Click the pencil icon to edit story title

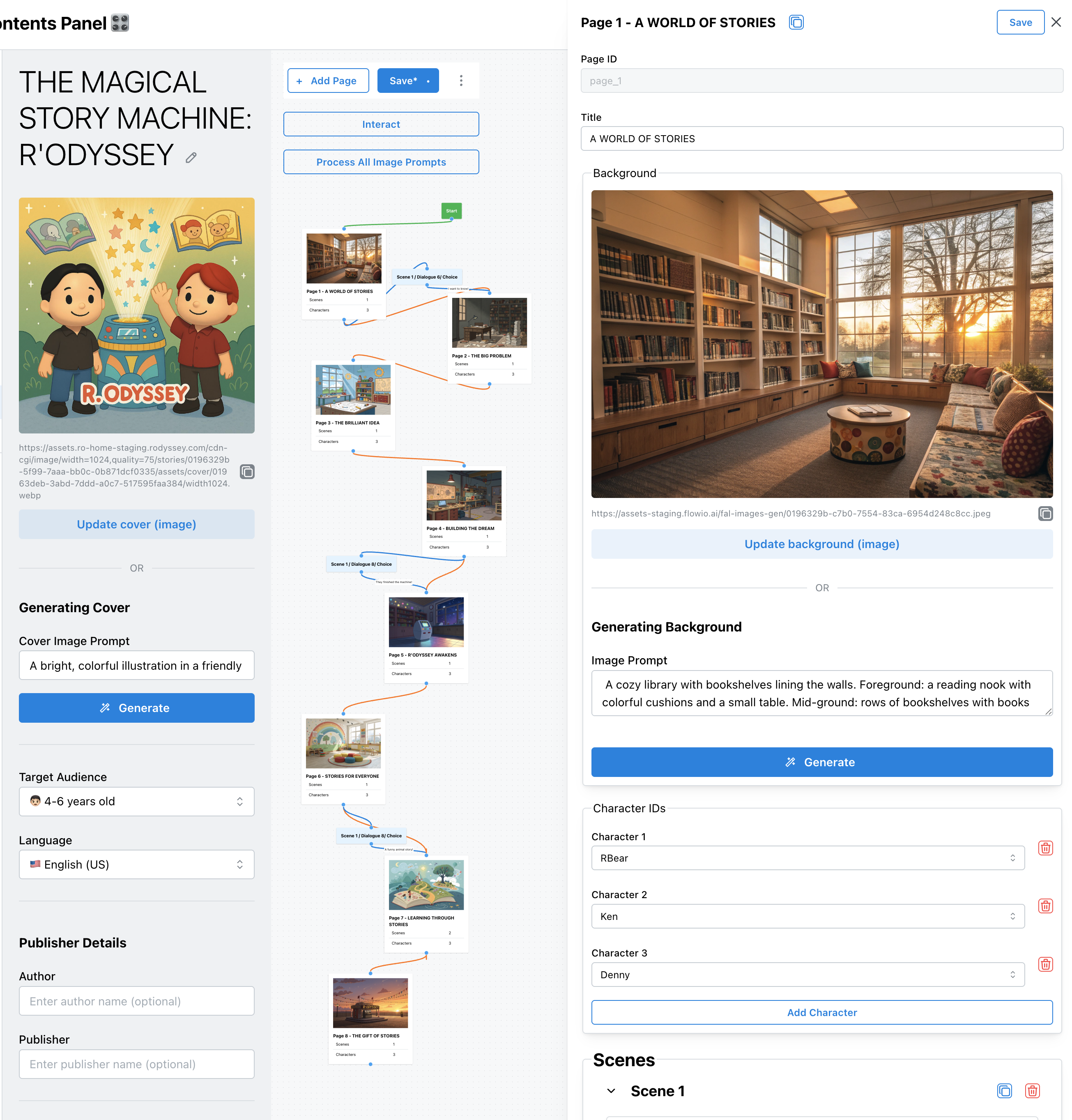tap(191, 157)
